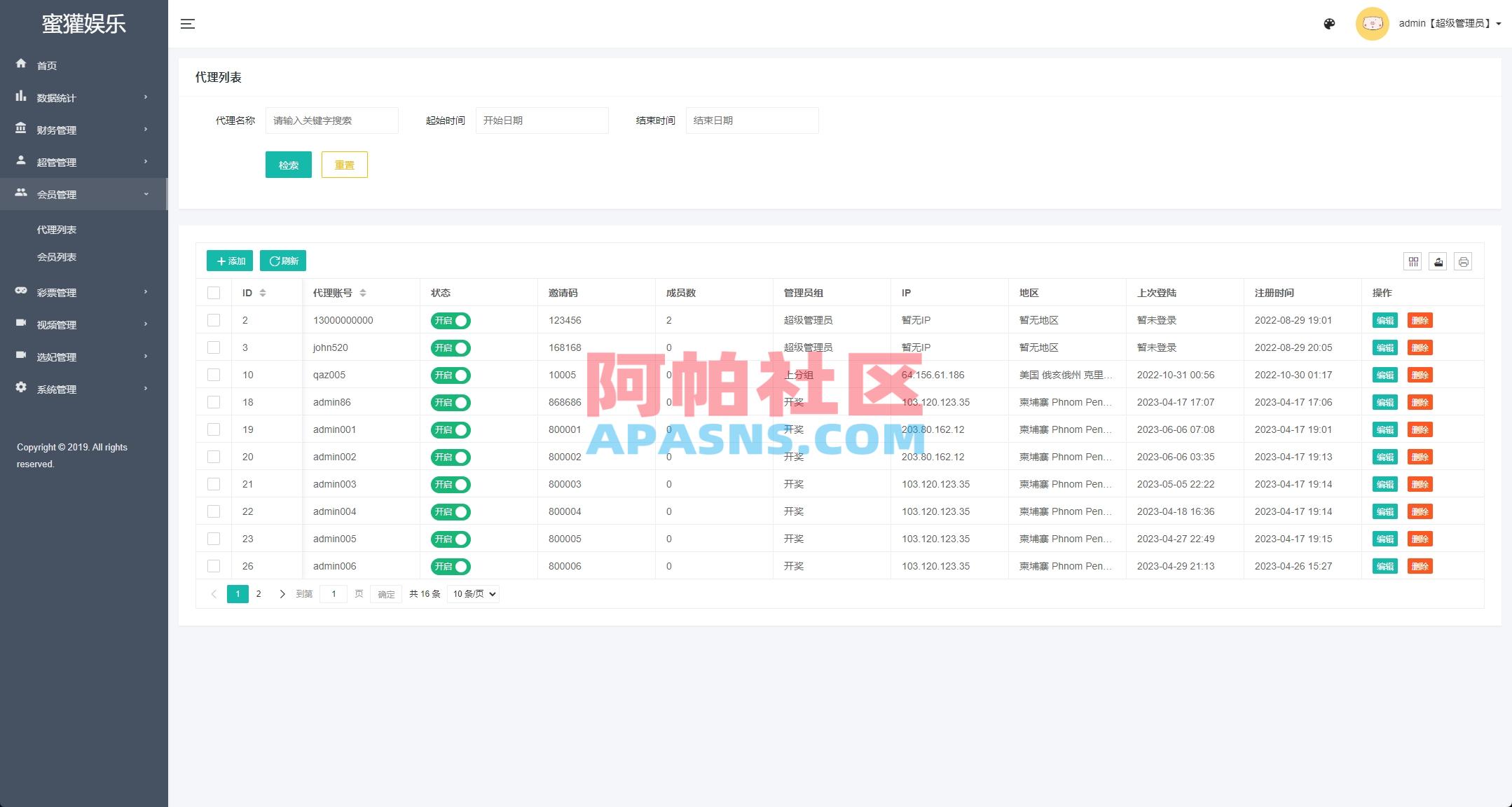Click the 添加 add button with plus icon
This screenshot has height=807, width=1512.
tap(229, 261)
